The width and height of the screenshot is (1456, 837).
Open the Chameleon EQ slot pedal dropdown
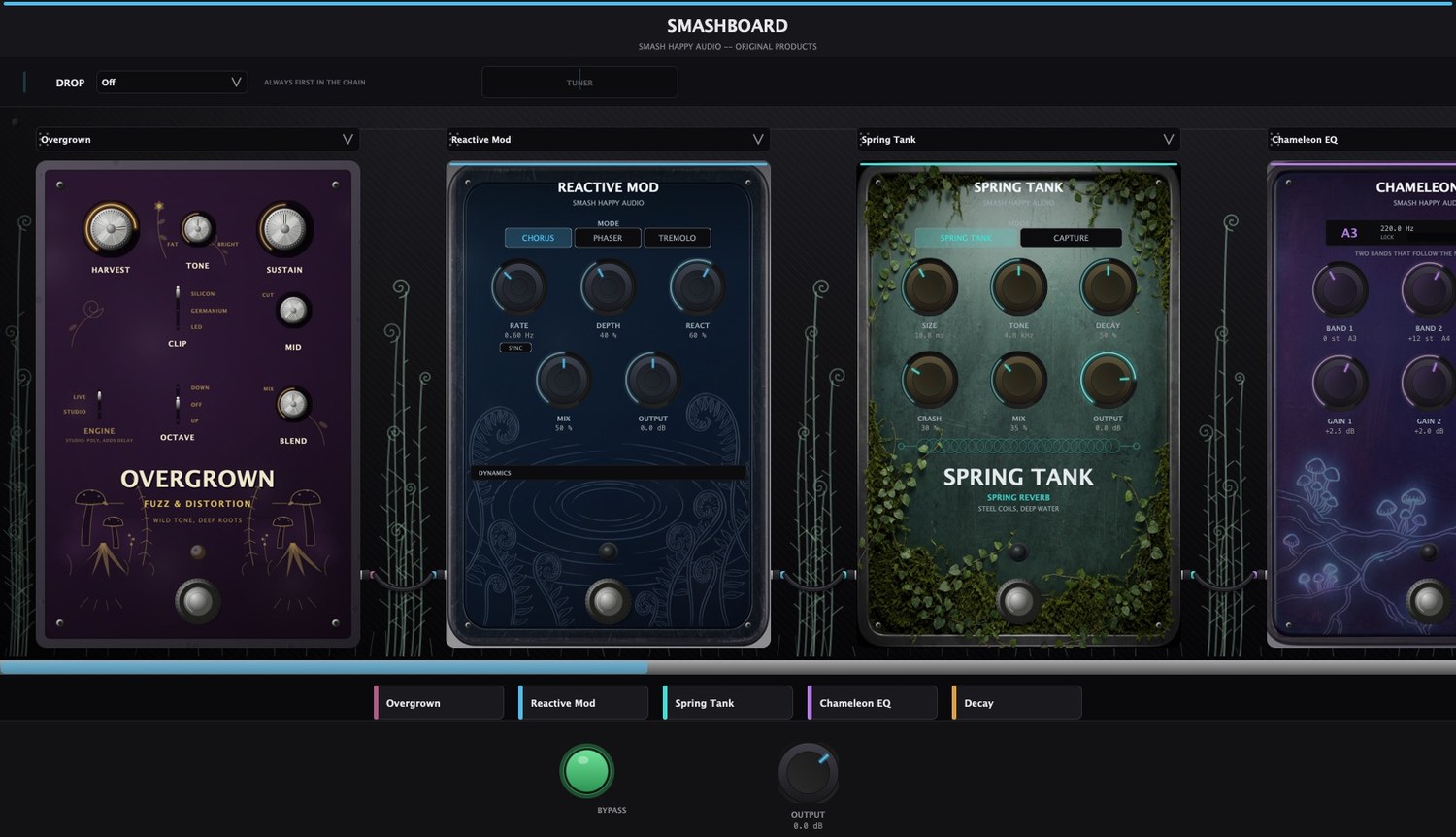pos(1362,139)
